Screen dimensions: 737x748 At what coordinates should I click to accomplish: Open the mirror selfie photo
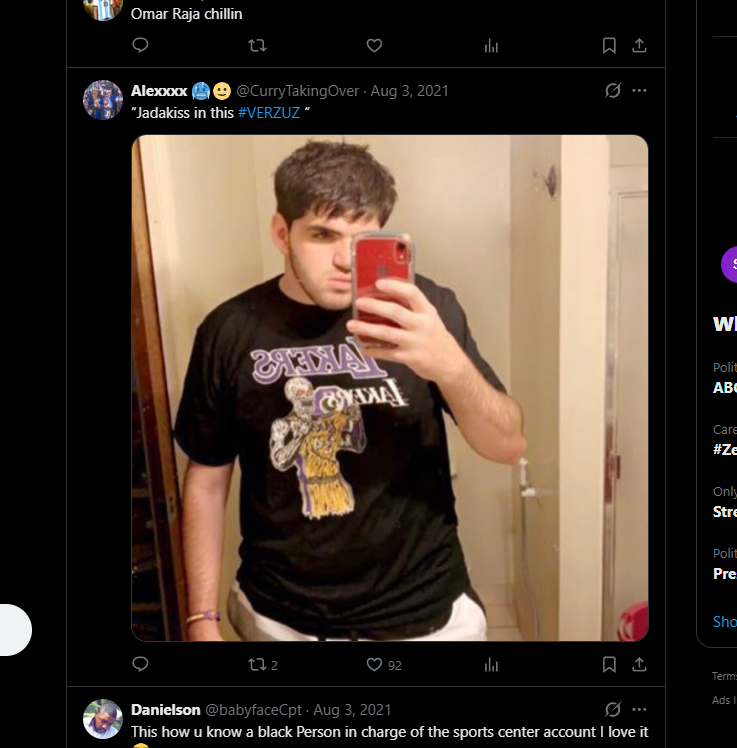click(390, 388)
